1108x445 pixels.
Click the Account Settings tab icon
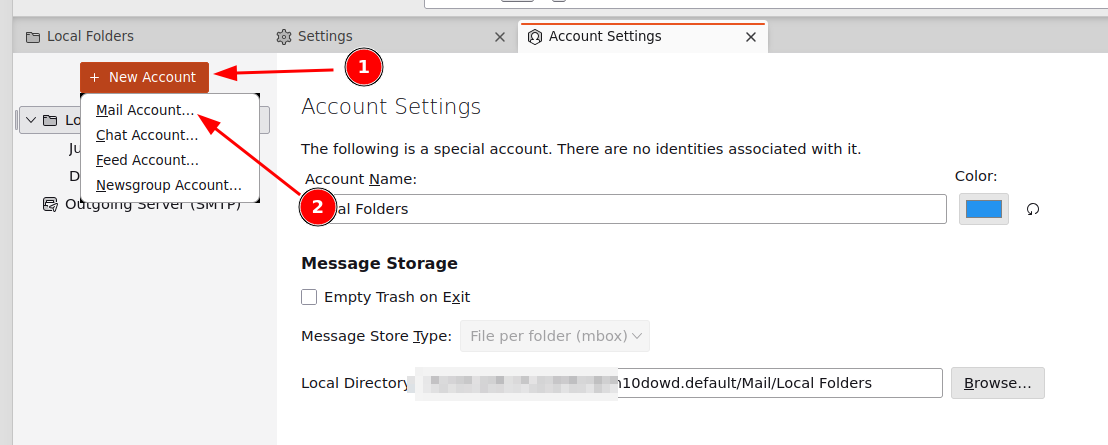click(536, 37)
